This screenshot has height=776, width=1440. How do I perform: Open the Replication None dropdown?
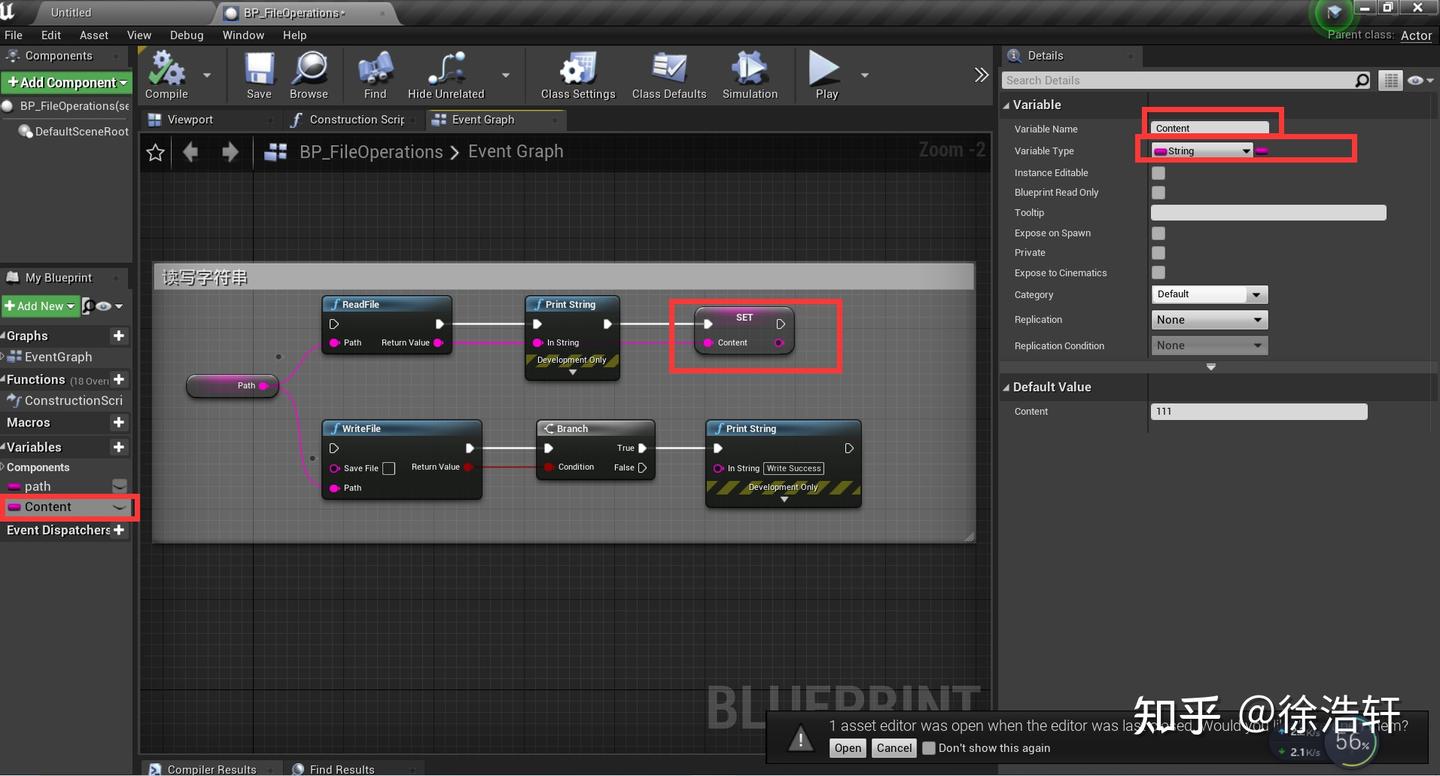click(1209, 320)
